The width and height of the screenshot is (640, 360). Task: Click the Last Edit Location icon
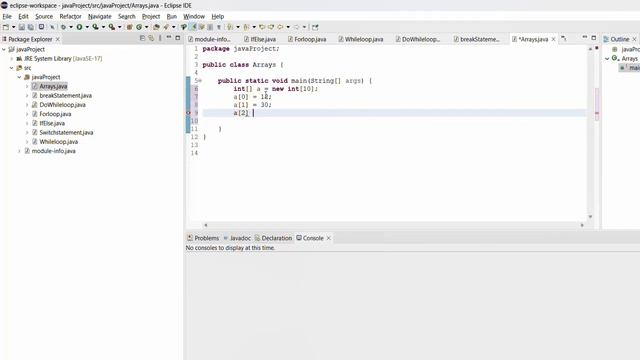coord(262,27)
